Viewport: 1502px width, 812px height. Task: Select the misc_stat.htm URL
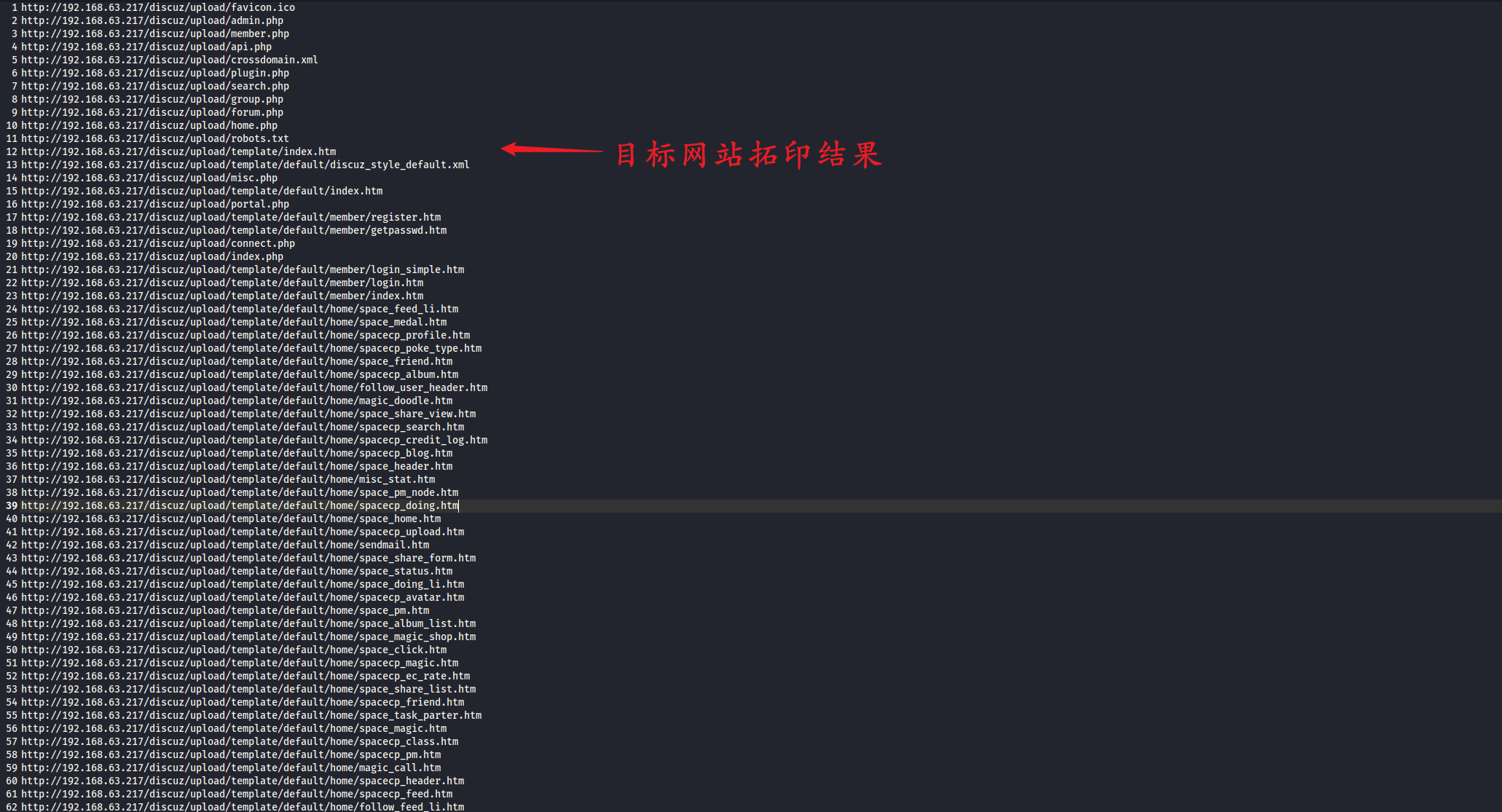tap(228, 479)
